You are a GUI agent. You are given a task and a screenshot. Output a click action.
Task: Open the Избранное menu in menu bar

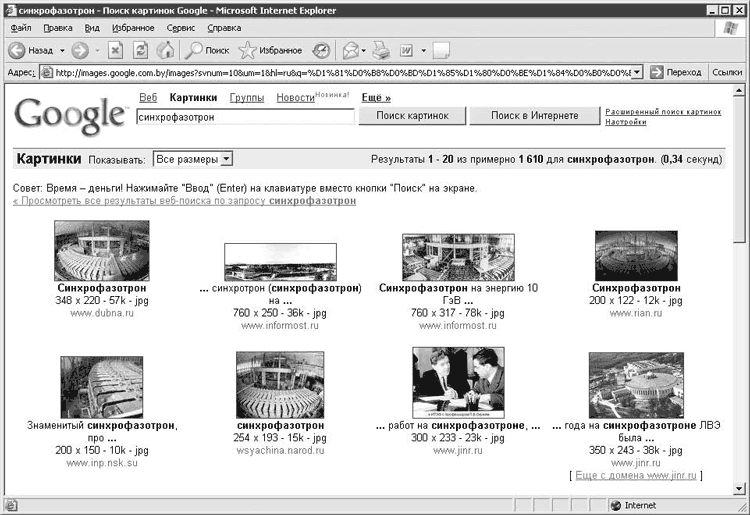pyautogui.click(x=133, y=28)
